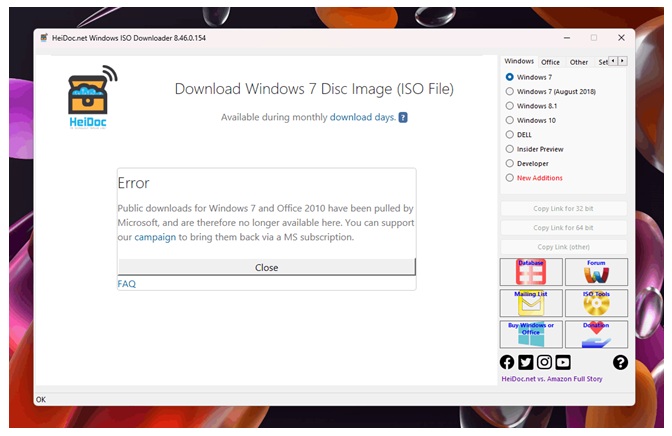Open HeiDoc Facebook page icon
This screenshot has width=672, height=436.
(x=507, y=362)
